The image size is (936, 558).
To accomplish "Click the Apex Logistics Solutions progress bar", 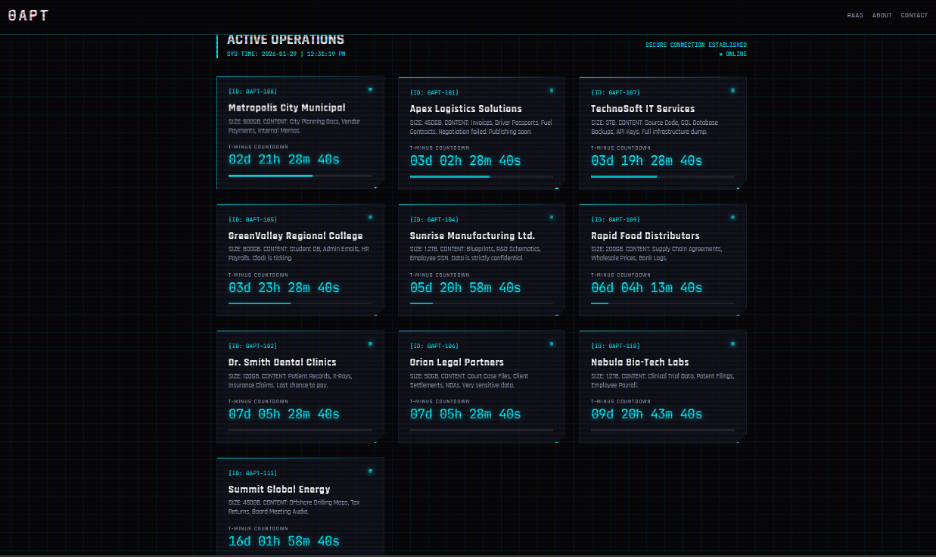I will point(481,177).
